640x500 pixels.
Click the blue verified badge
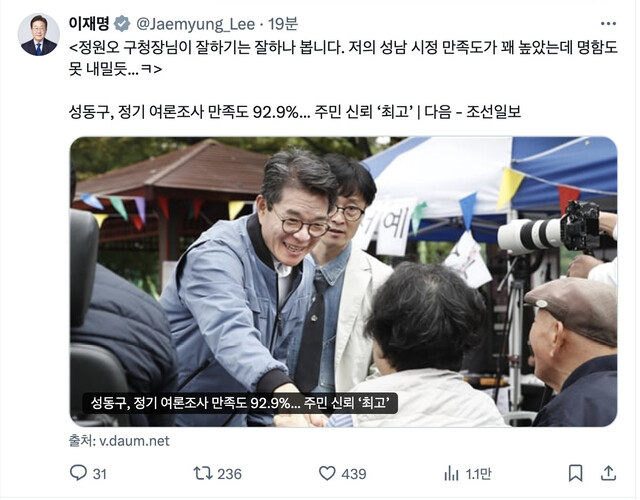pos(122,24)
